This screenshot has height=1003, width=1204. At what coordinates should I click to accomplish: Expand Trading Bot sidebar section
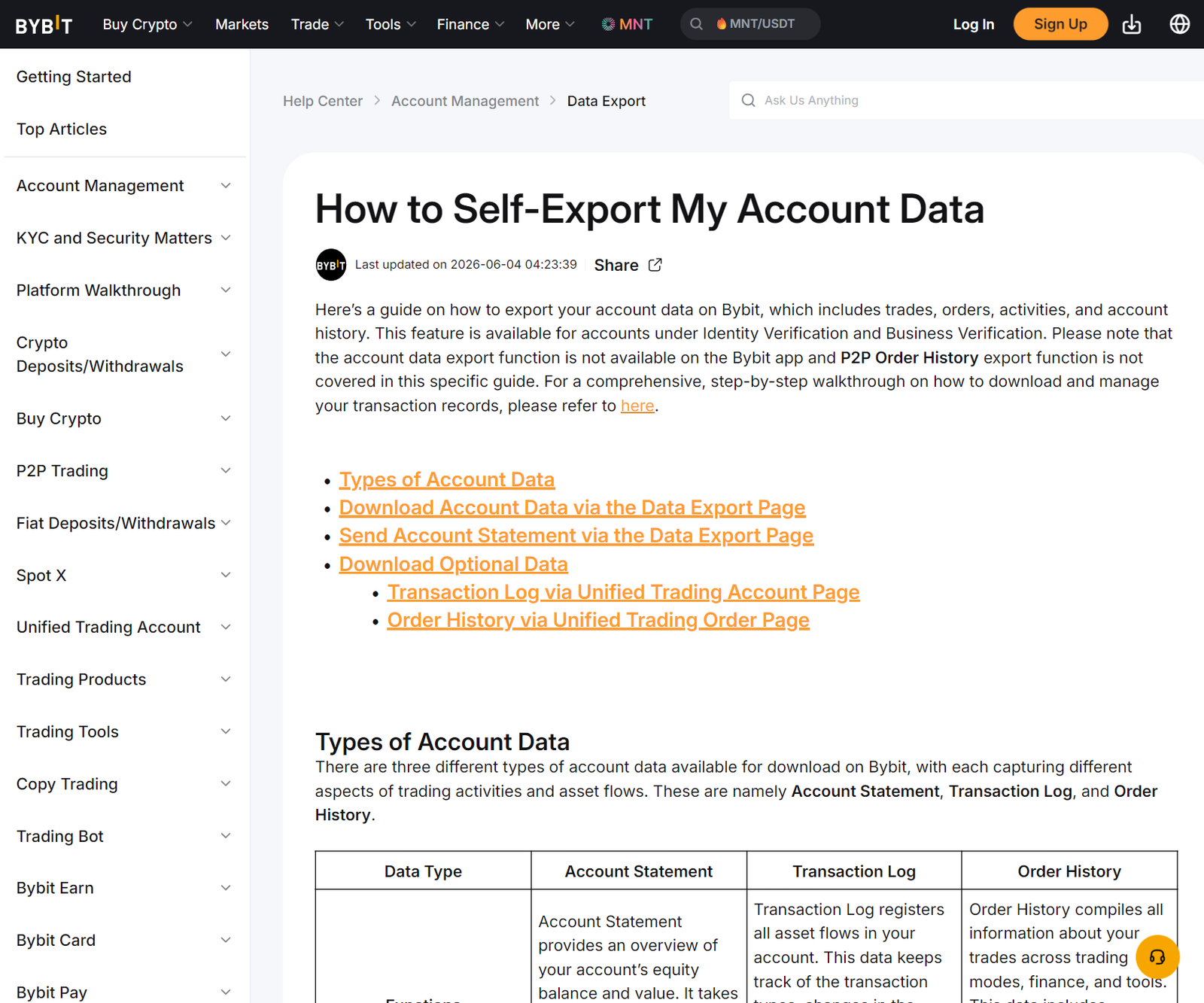pos(123,837)
